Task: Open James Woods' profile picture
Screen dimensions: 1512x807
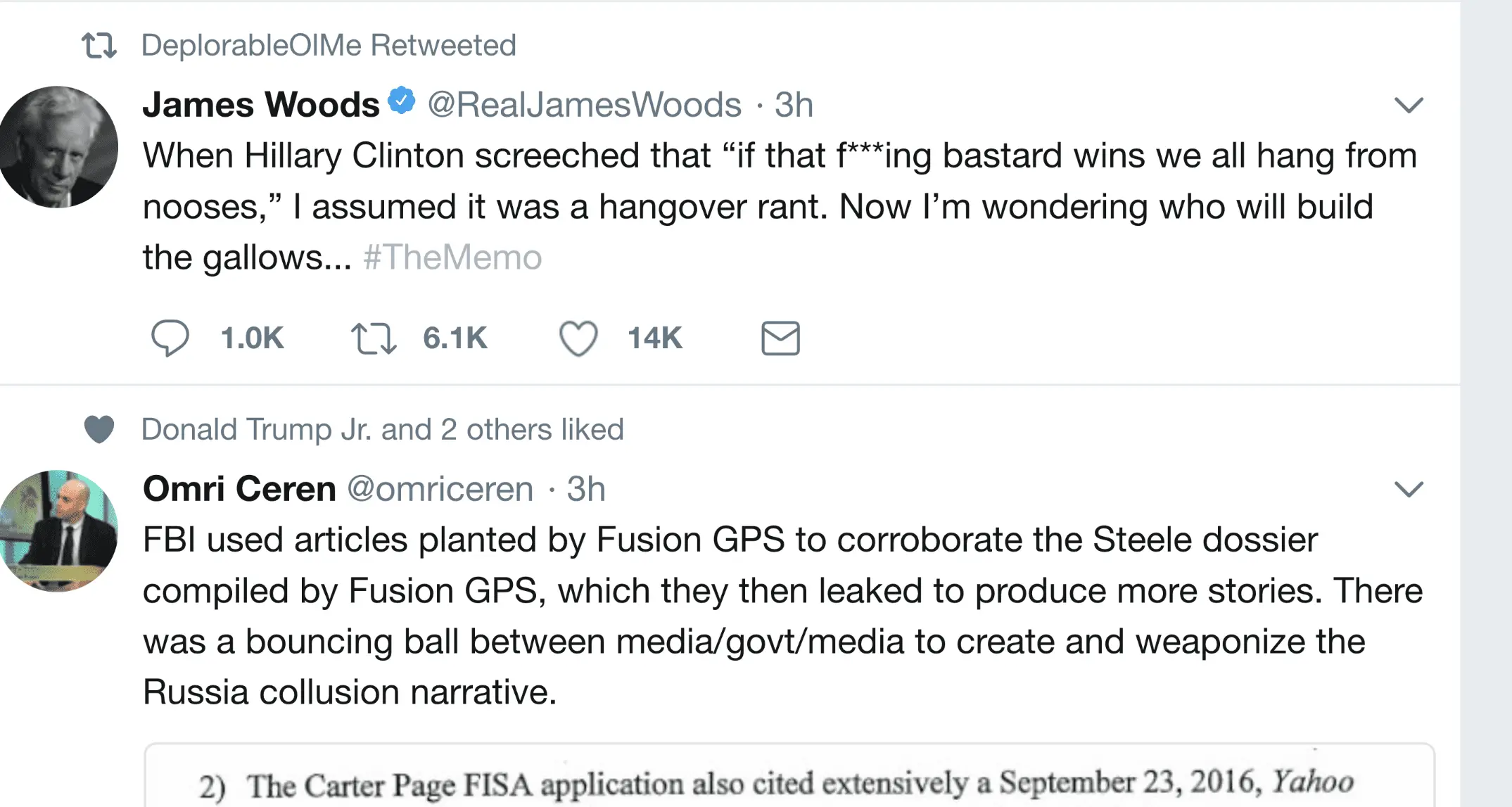Action: coord(59,147)
